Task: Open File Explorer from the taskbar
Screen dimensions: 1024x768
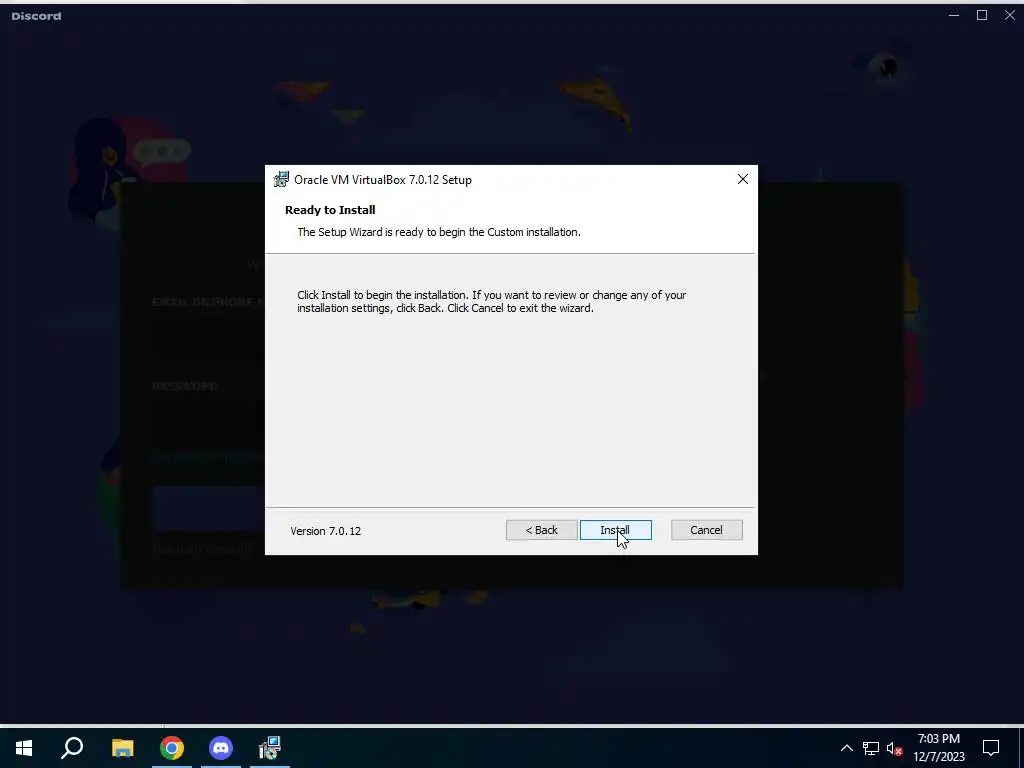Action: click(122, 748)
